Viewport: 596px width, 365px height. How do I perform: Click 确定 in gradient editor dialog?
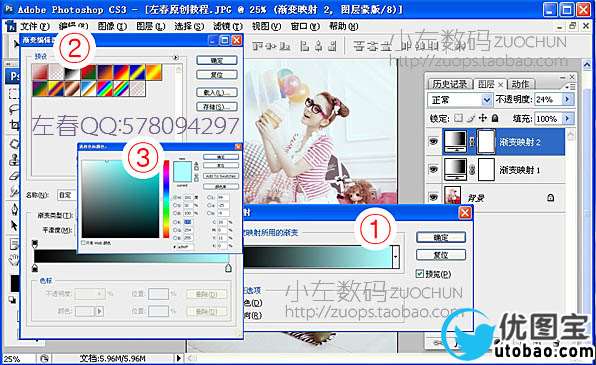pyautogui.click(x=217, y=60)
